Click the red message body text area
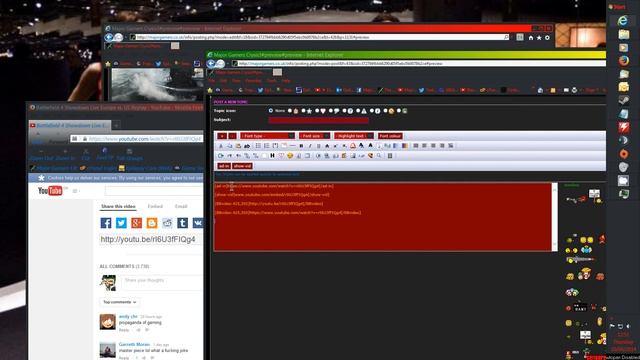The width and height of the screenshot is (640, 360). 382,217
